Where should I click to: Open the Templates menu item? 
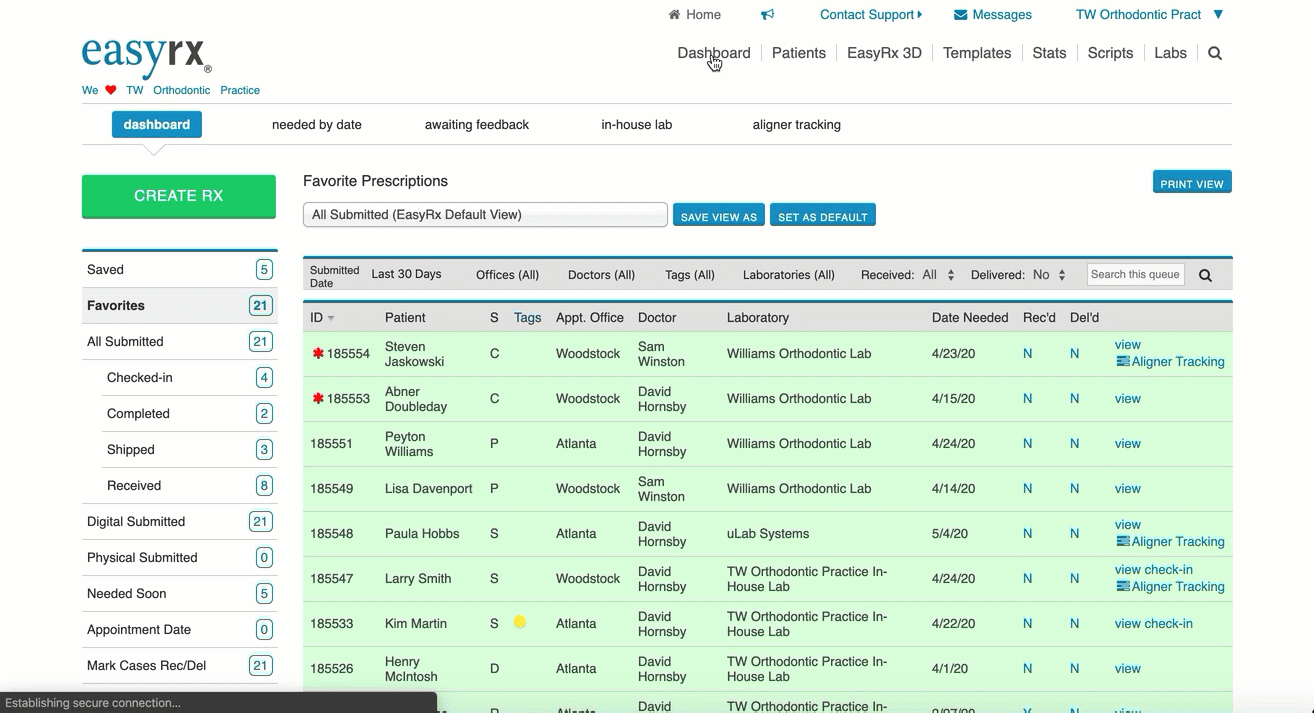click(977, 53)
